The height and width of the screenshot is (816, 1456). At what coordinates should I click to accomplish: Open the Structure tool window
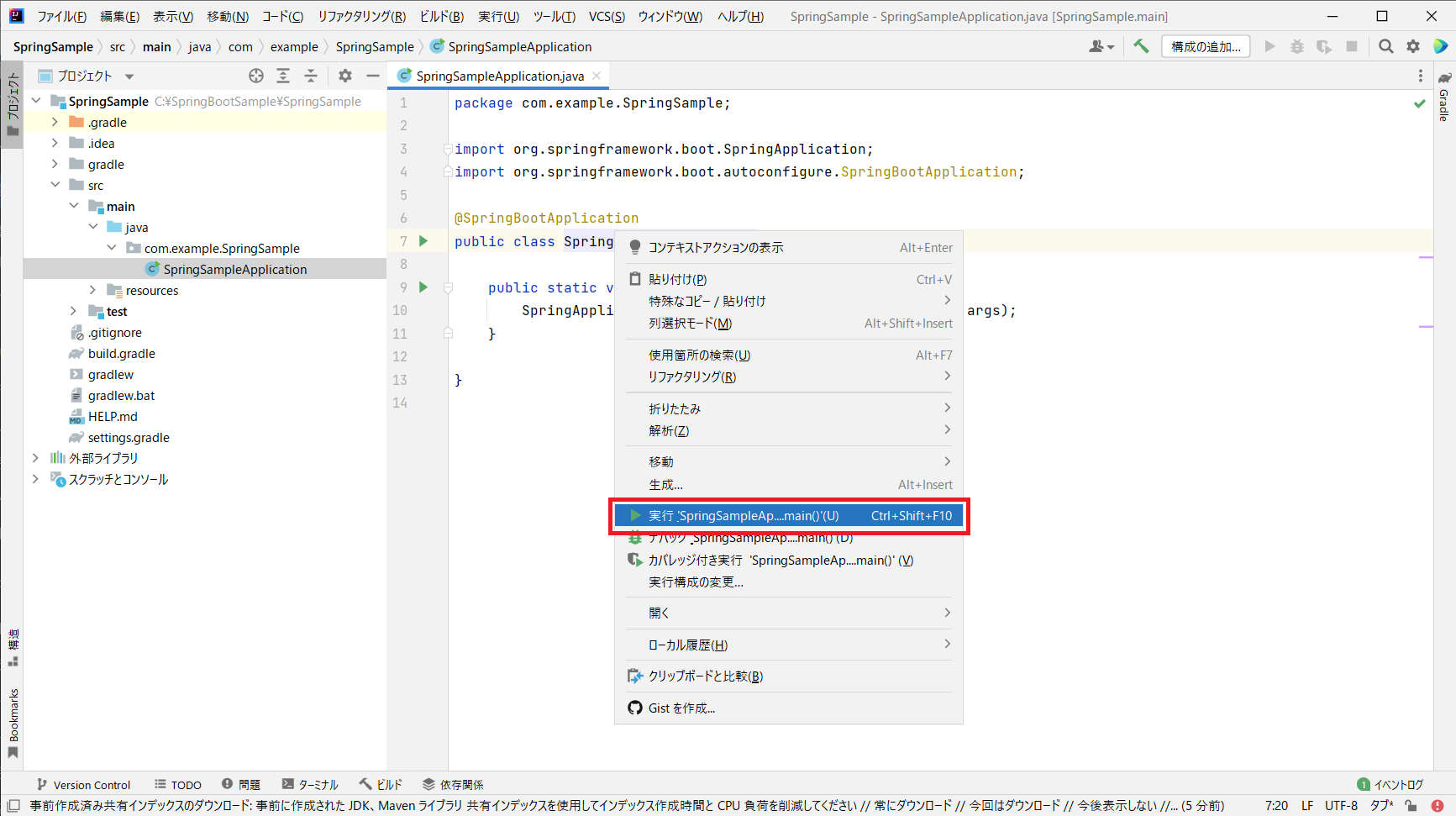13,647
